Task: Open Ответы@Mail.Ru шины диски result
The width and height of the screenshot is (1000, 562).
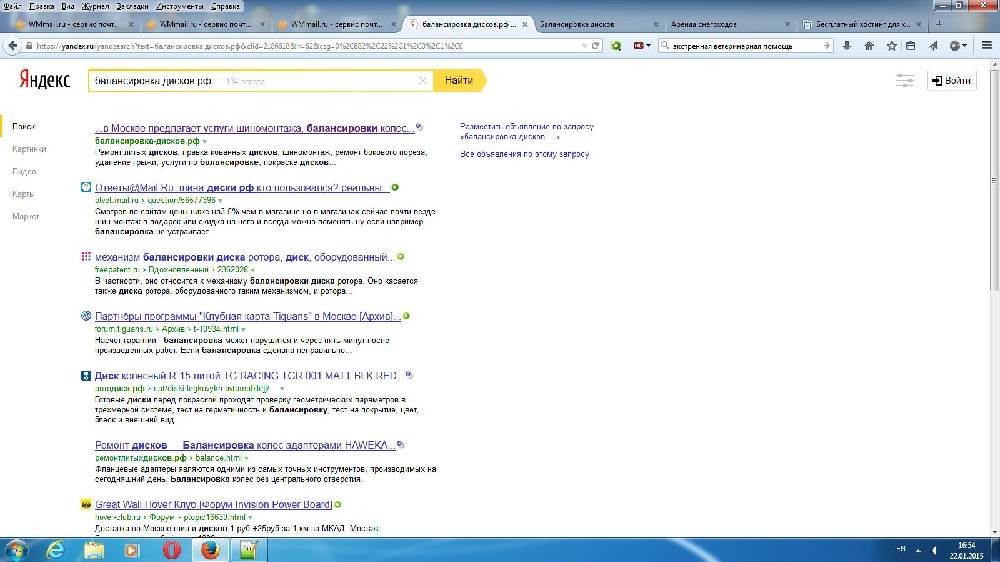Action: click(x=242, y=188)
